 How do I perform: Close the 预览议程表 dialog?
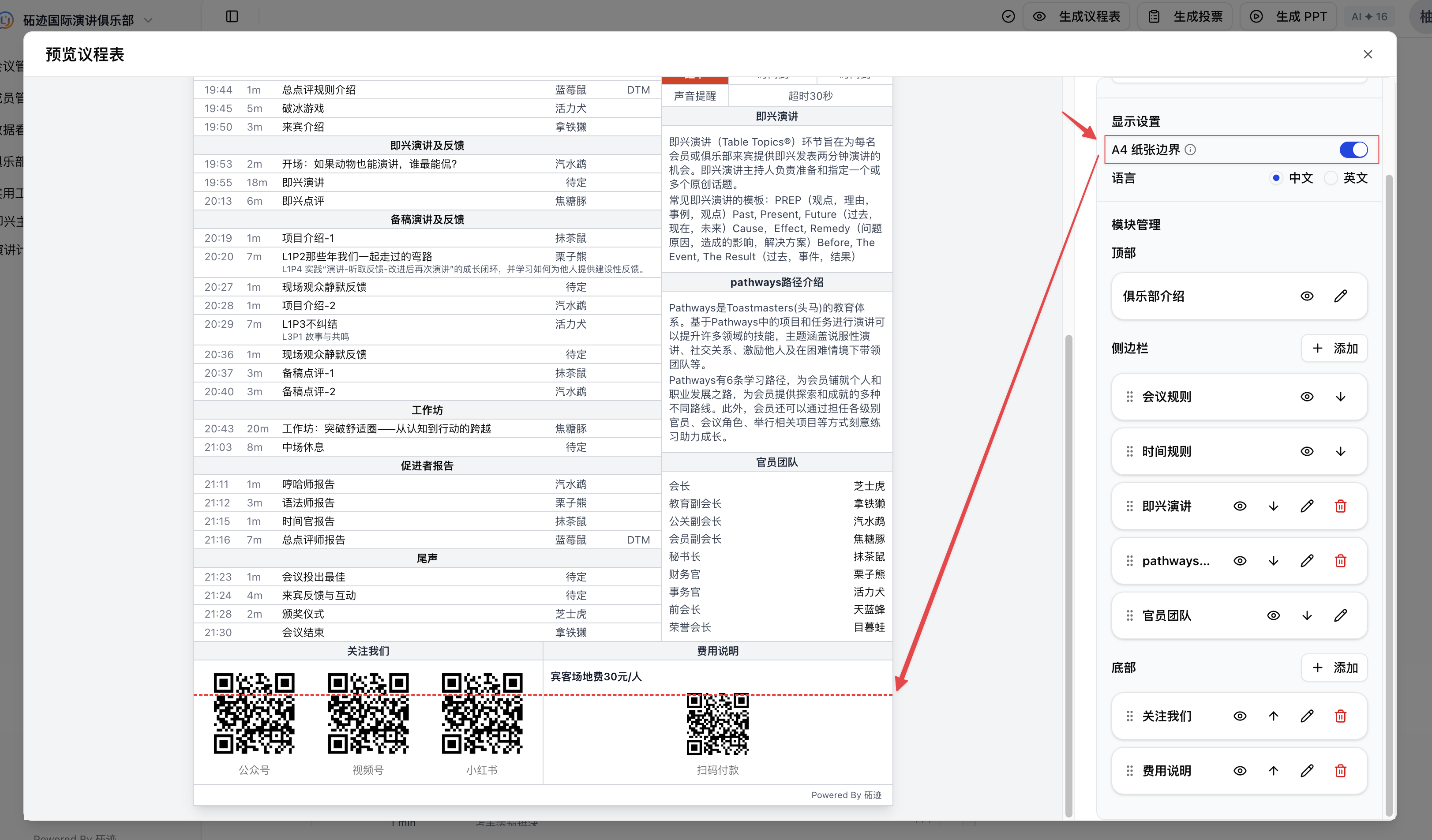(1368, 54)
